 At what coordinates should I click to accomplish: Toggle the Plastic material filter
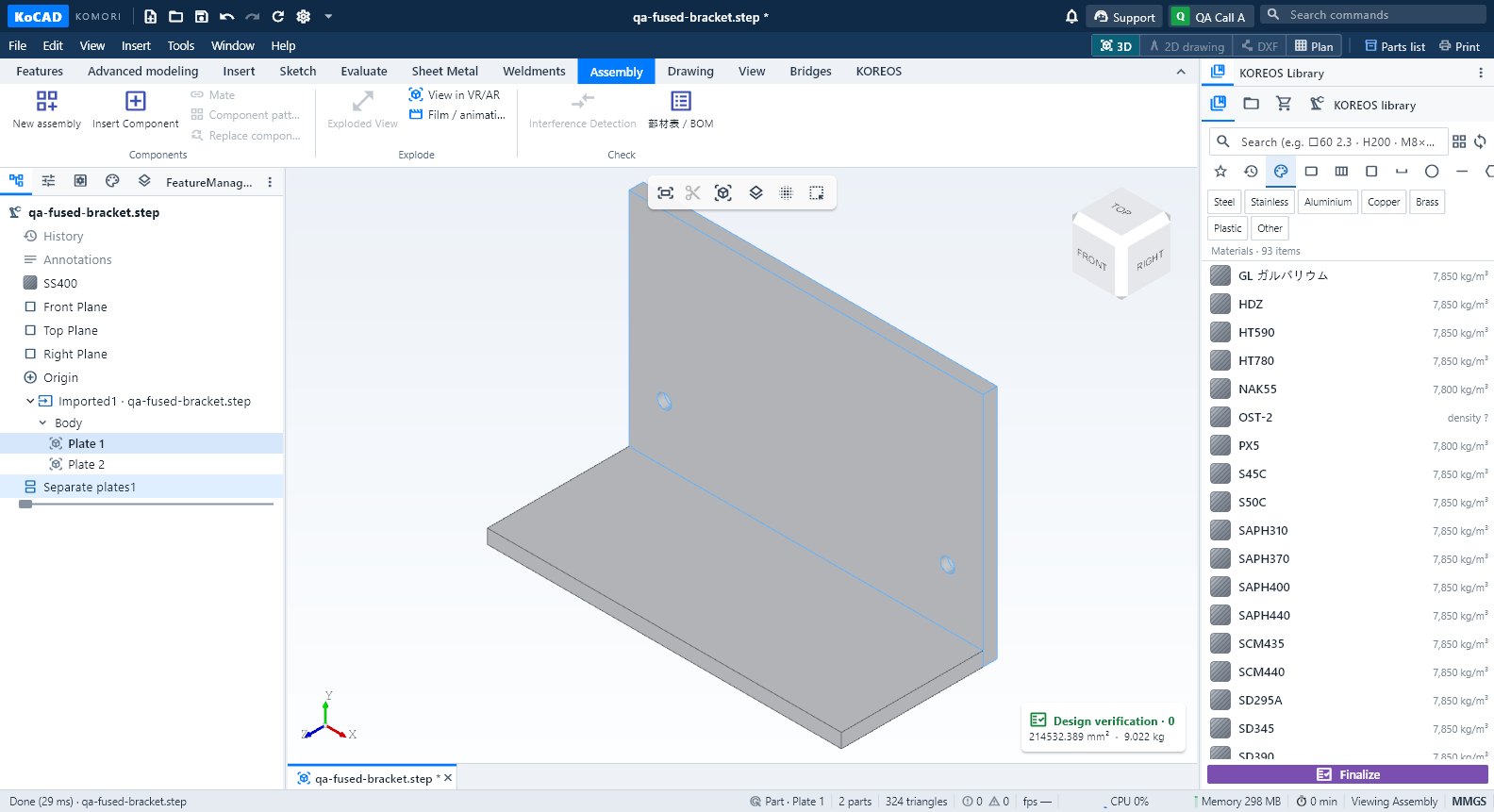(1228, 228)
